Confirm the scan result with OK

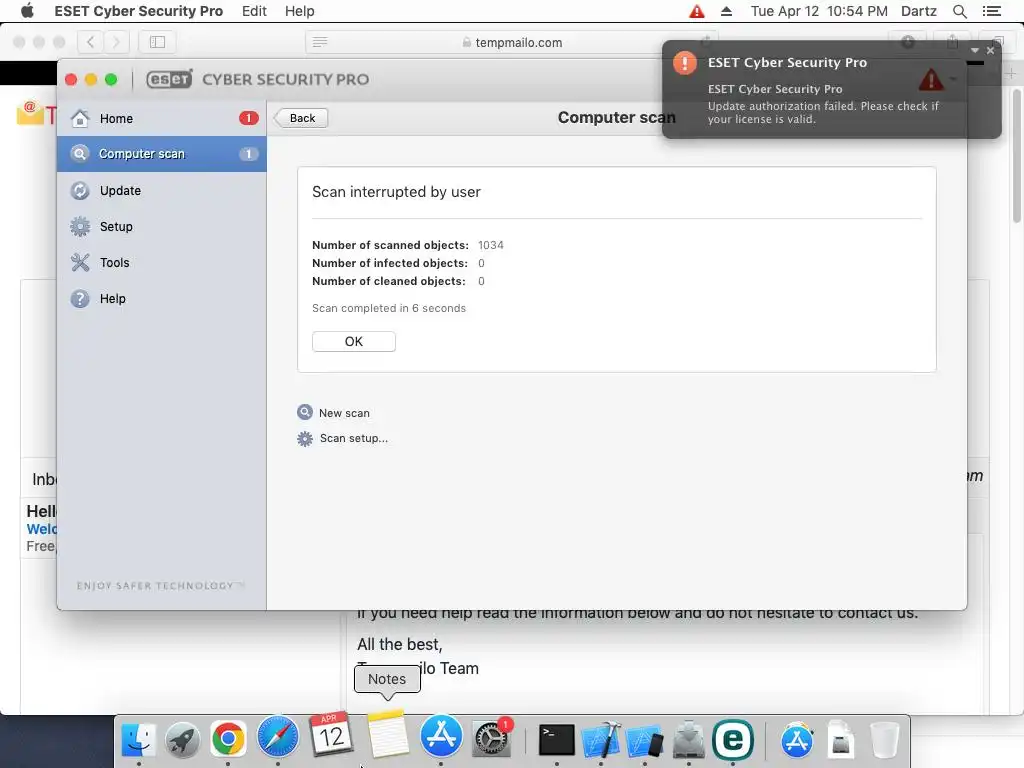click(353, 342)
